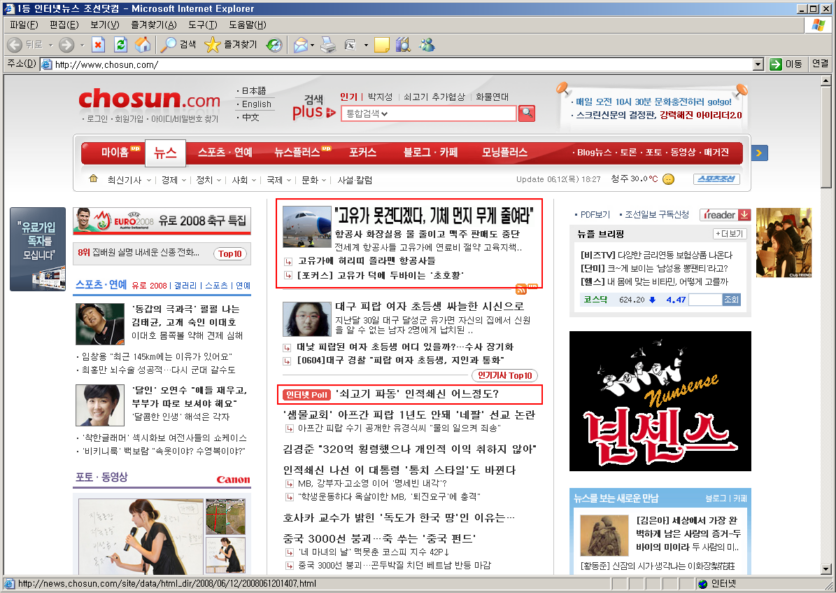Click the PDF보기 link

pyautogui.click(x=595, y=214)
